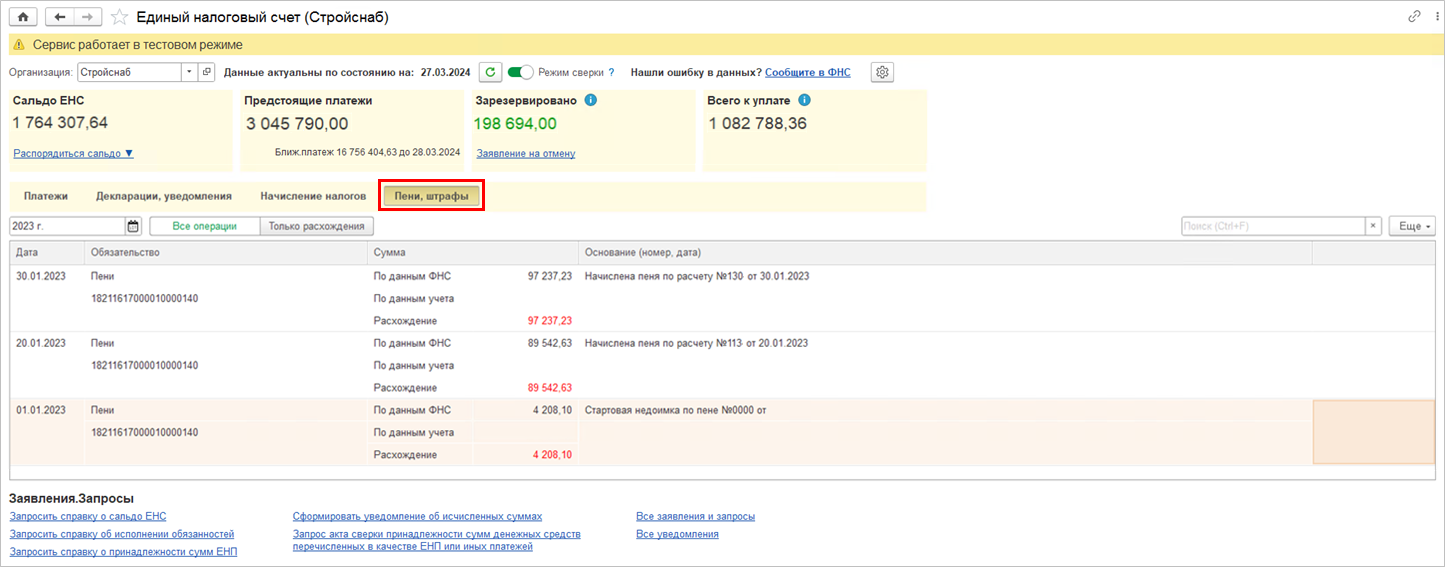Toggle Режим сверки switch
The width and height of the screenshot is (1446, 567).
click(x=521, y=72)
